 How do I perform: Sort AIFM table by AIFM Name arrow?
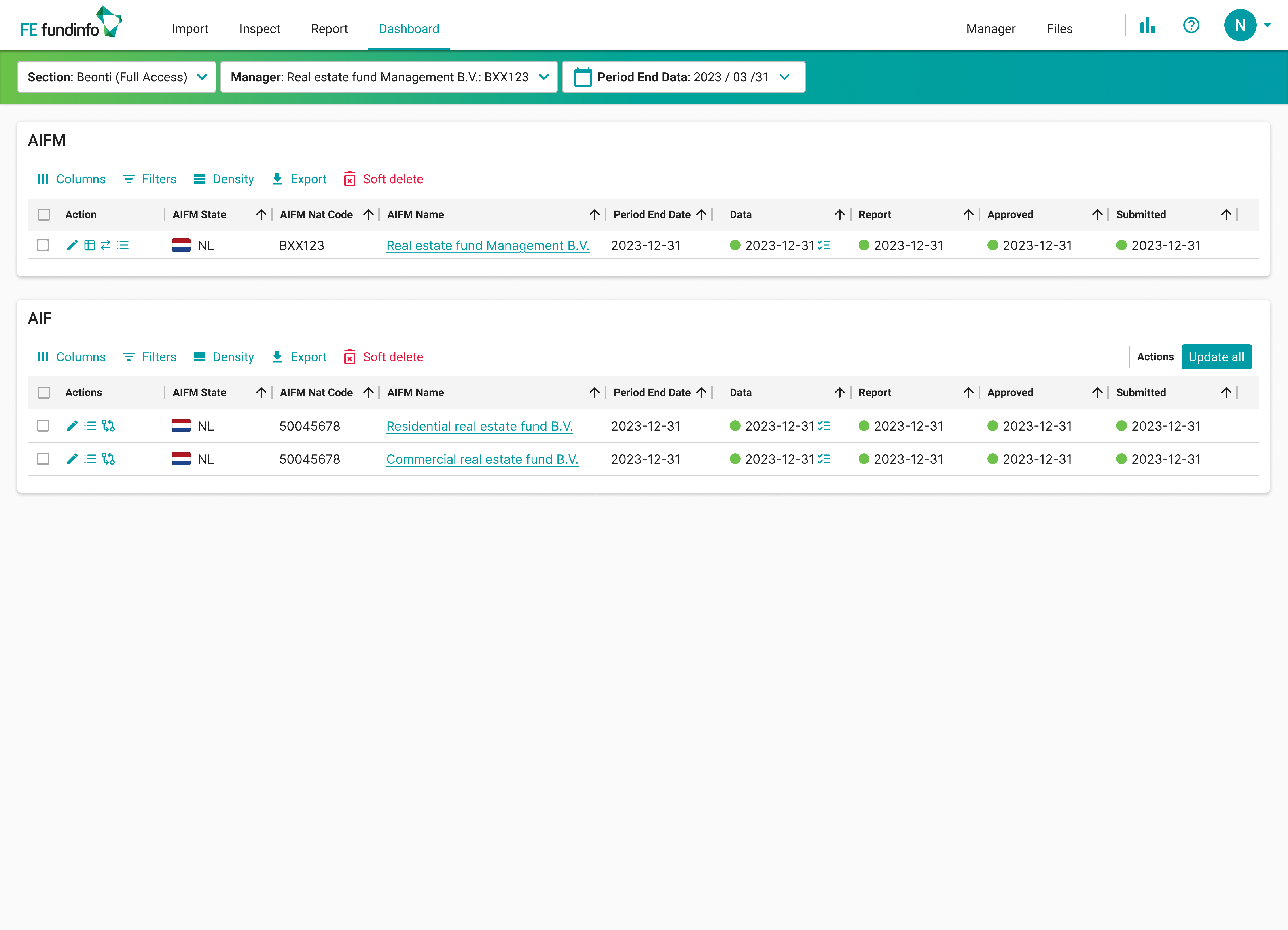[x=595, y=215]
